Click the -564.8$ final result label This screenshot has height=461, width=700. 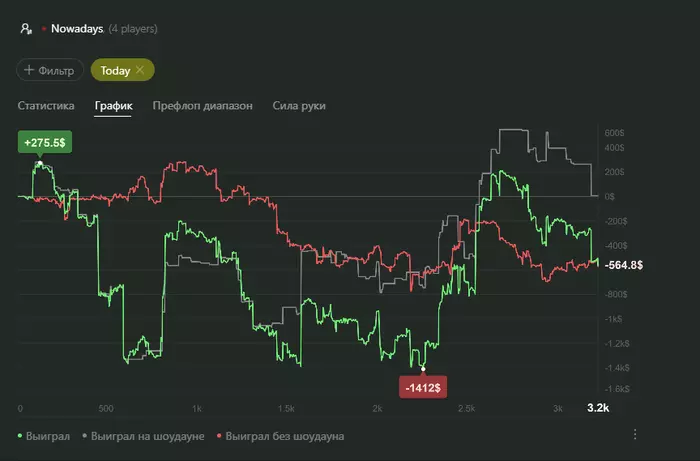coord(623,265)
